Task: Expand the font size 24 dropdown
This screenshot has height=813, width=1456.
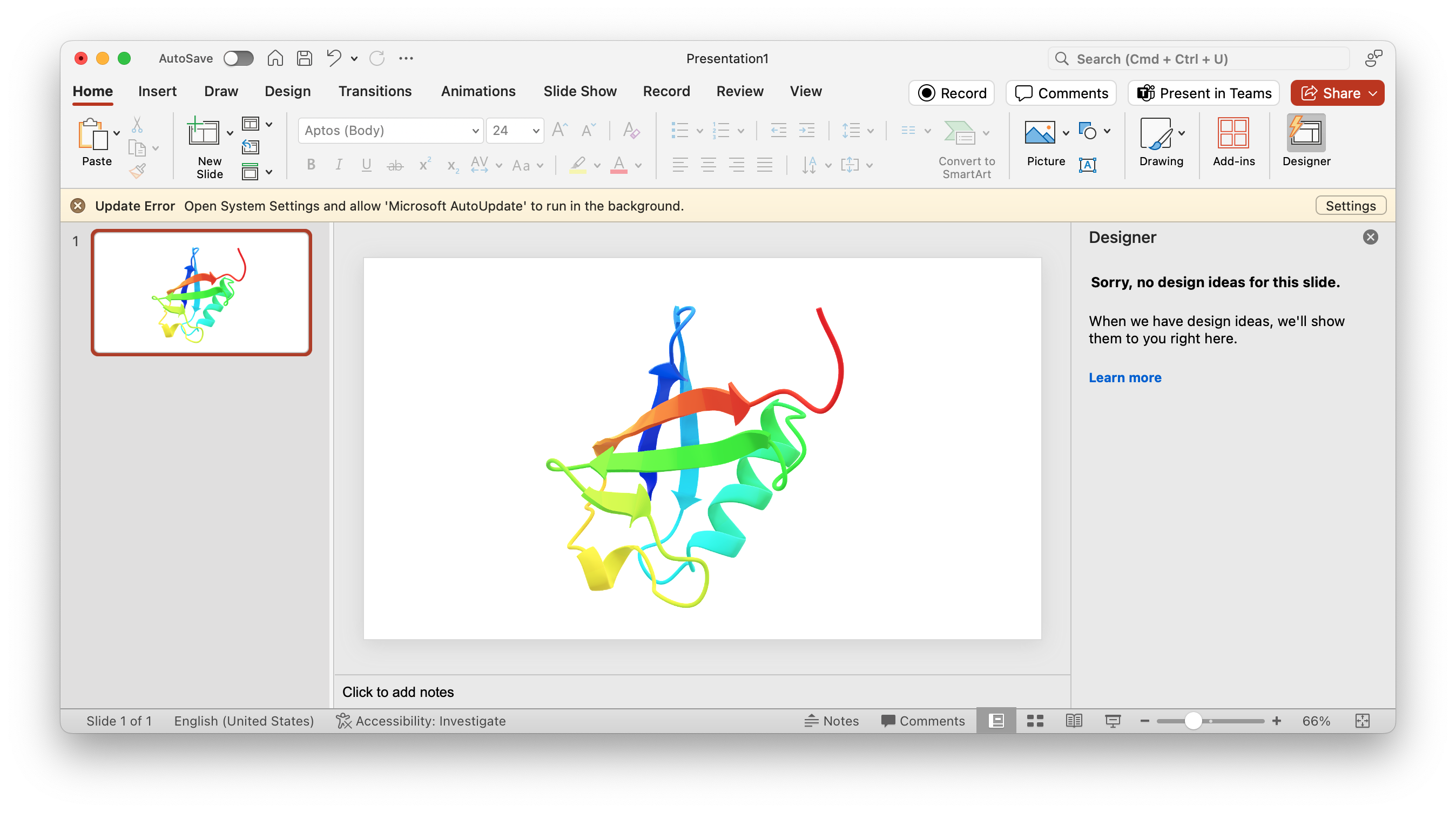Action: (x=535, y=131)
